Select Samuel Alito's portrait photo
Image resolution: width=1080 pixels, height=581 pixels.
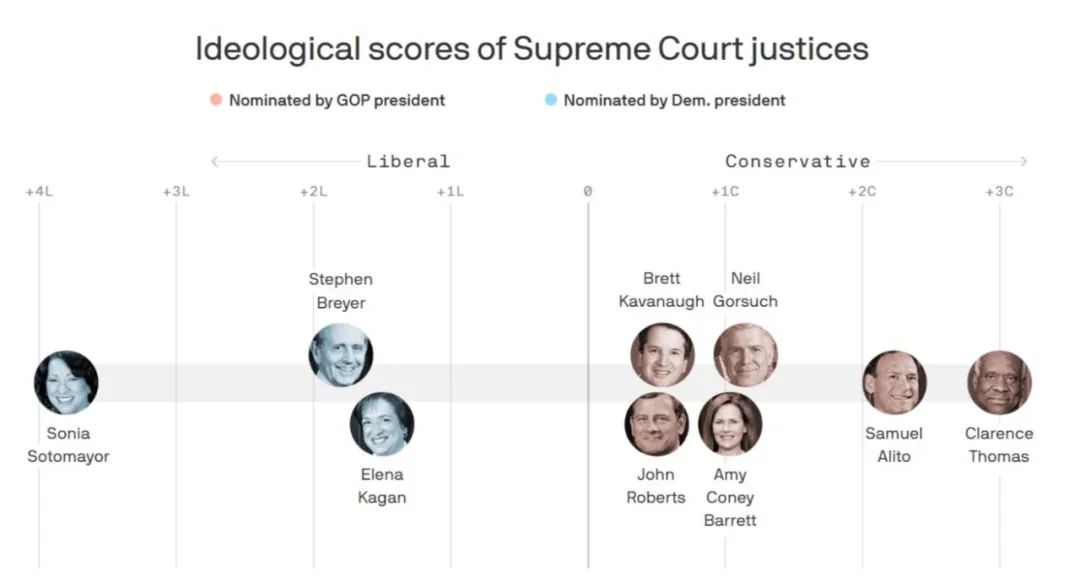tap(894, 383)
